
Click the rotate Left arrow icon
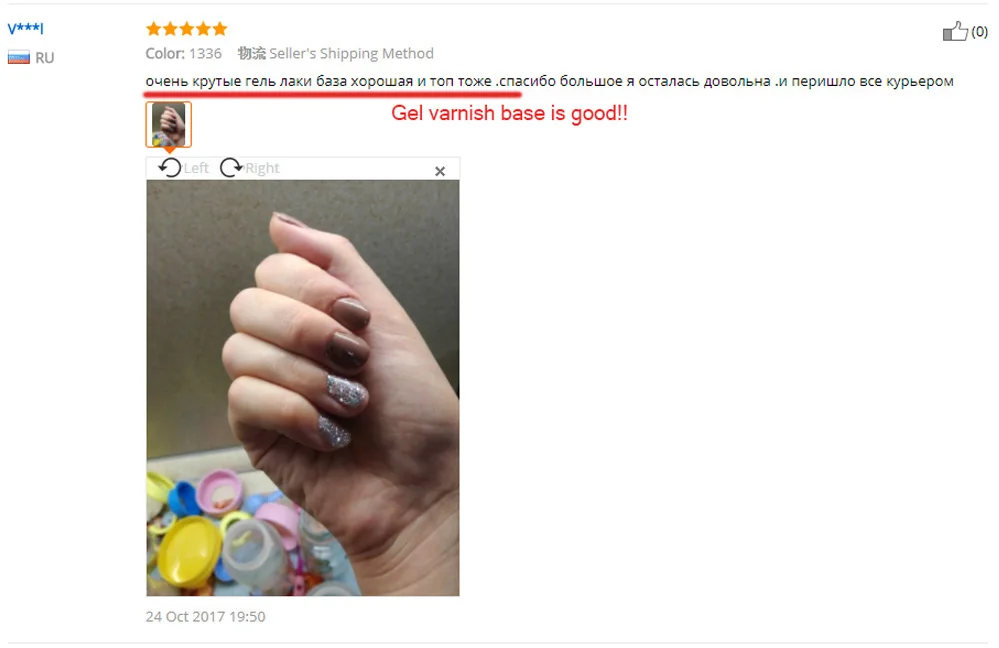pos(170,168)
